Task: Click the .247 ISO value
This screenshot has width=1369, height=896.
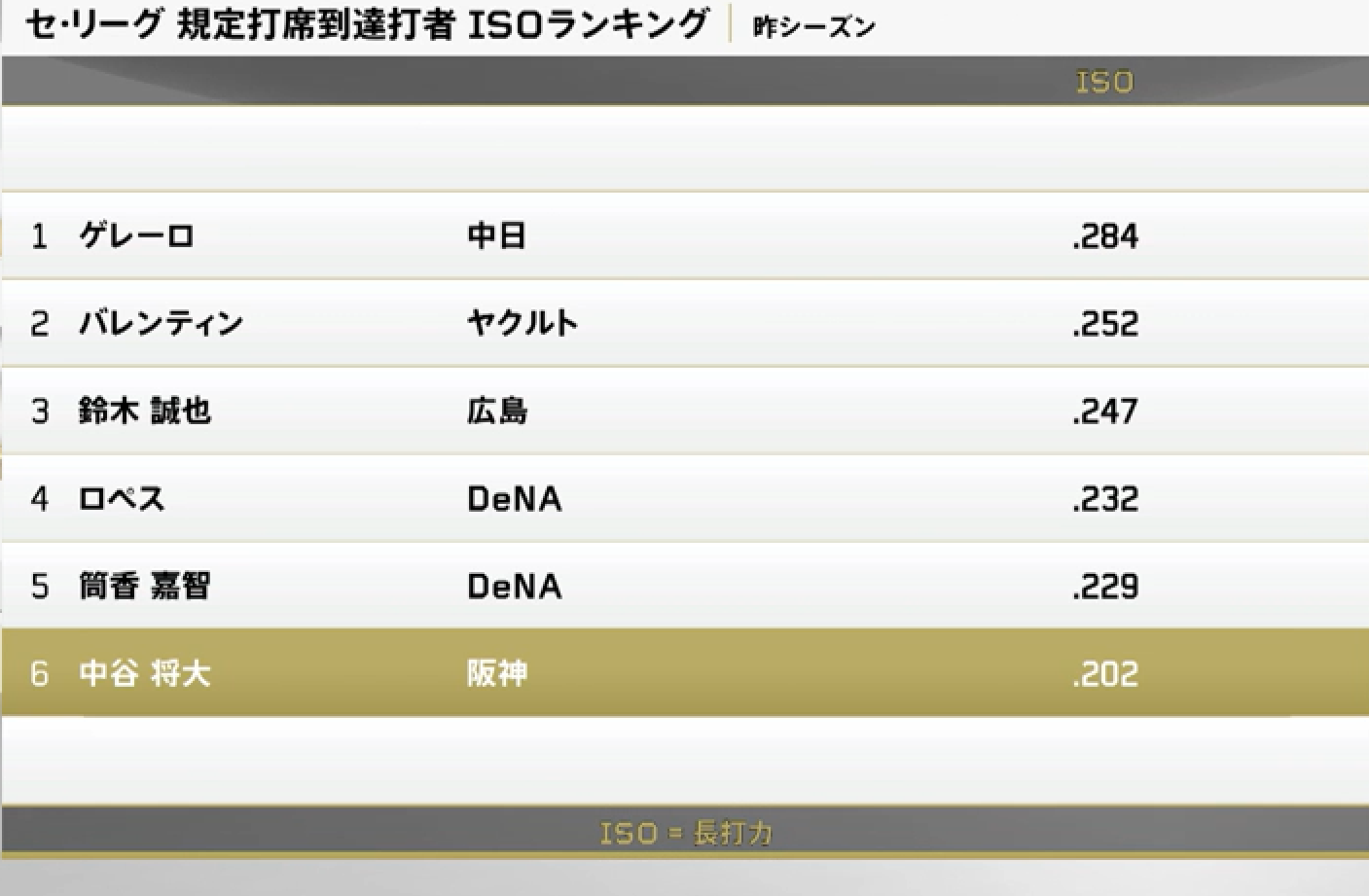Action: click(1105, 412)
